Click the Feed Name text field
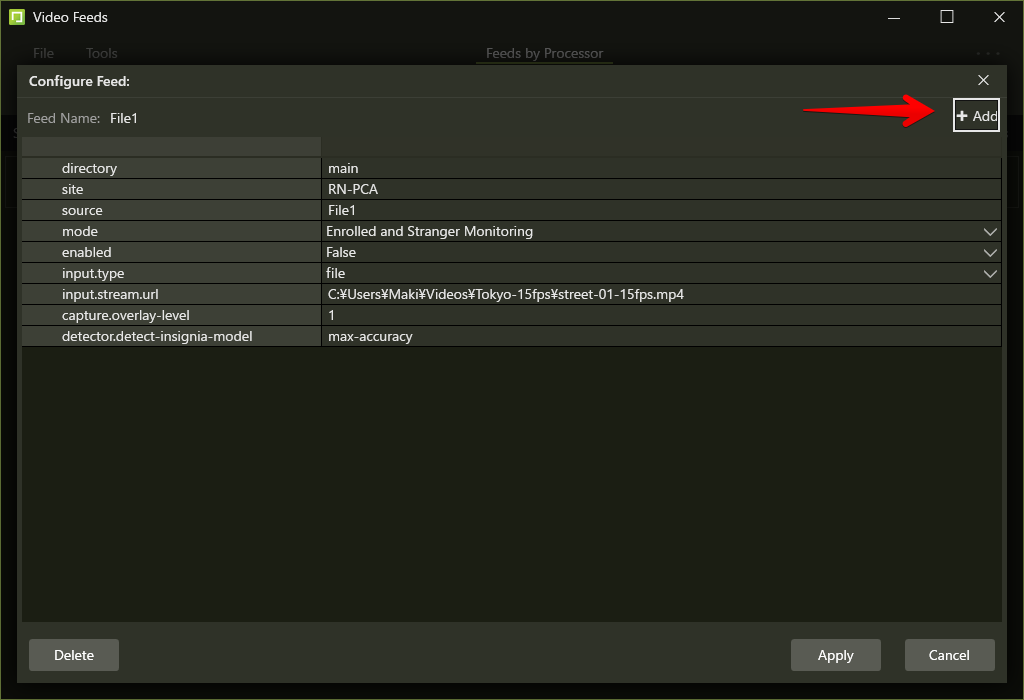Screen dimensions: 1024x700 pyautogui.click(x=124, y=118)
